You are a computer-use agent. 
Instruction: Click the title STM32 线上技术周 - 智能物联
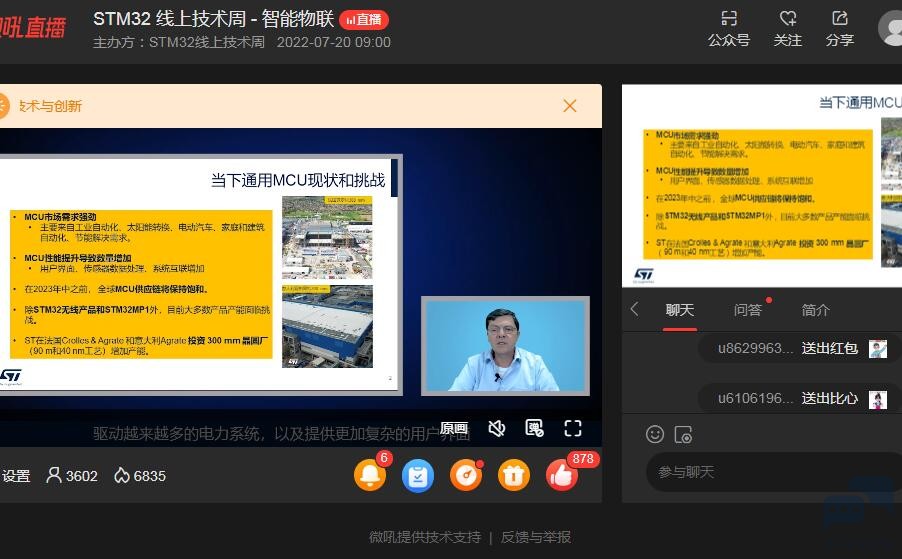pyautogui.click(x=213, y=19)
